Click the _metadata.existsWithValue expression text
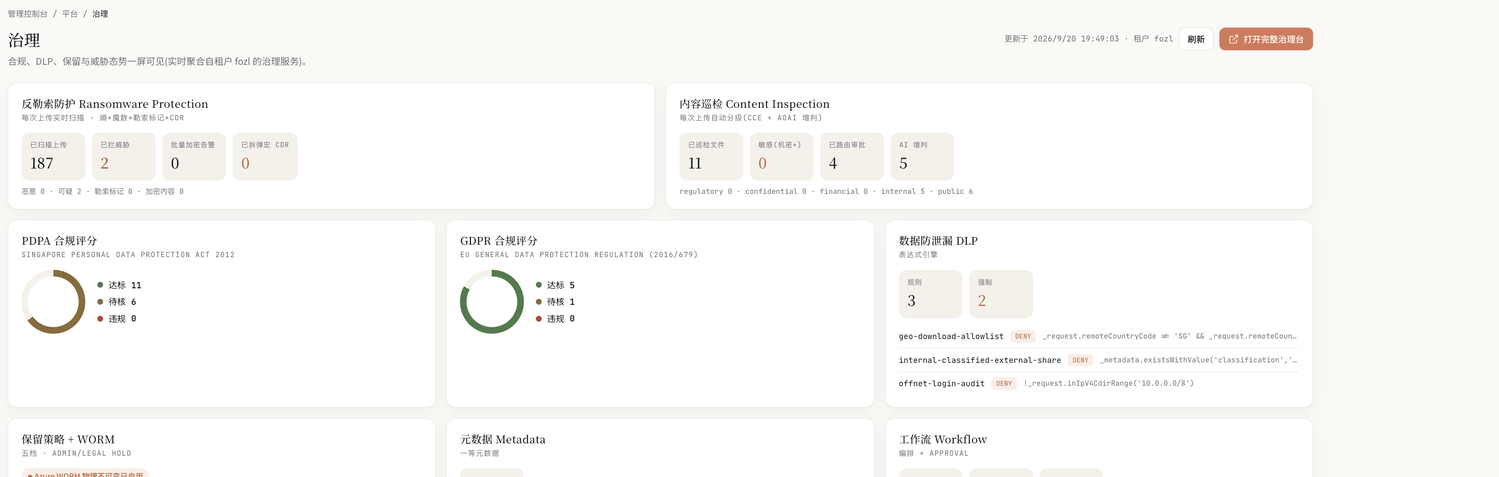The width and height of the screenshot is (1499, 477). coord(1198,360)
